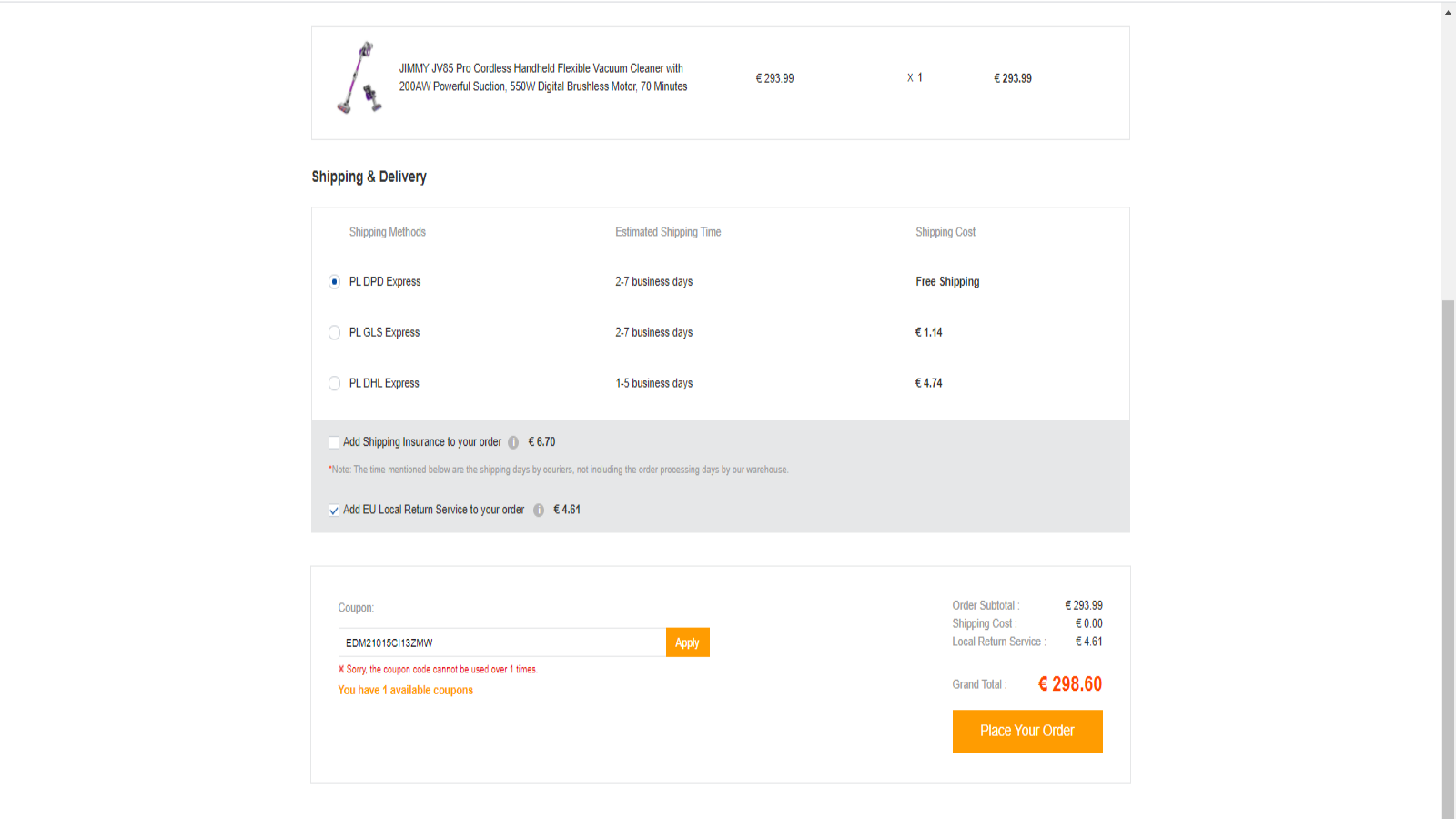Click the shipping insurance info icon

tap(513, 442)
